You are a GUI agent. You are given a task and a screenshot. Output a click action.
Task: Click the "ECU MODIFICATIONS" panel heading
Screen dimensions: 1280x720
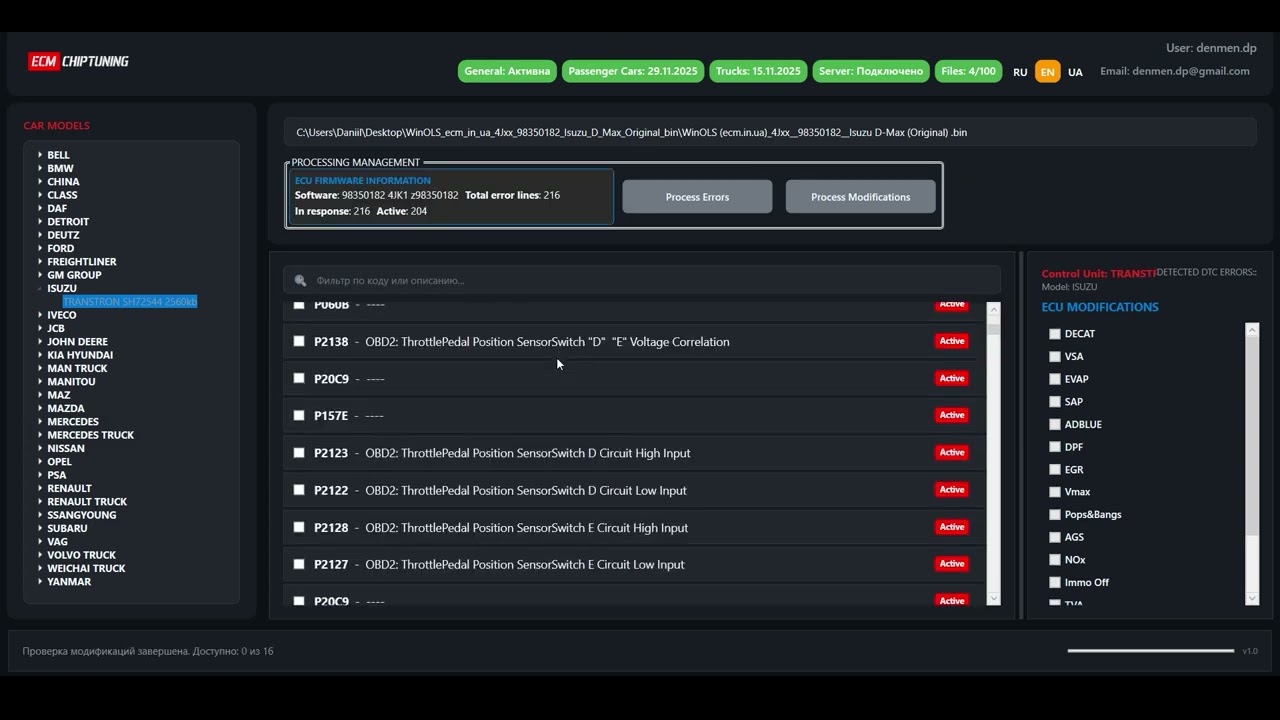pos(1100,307)
